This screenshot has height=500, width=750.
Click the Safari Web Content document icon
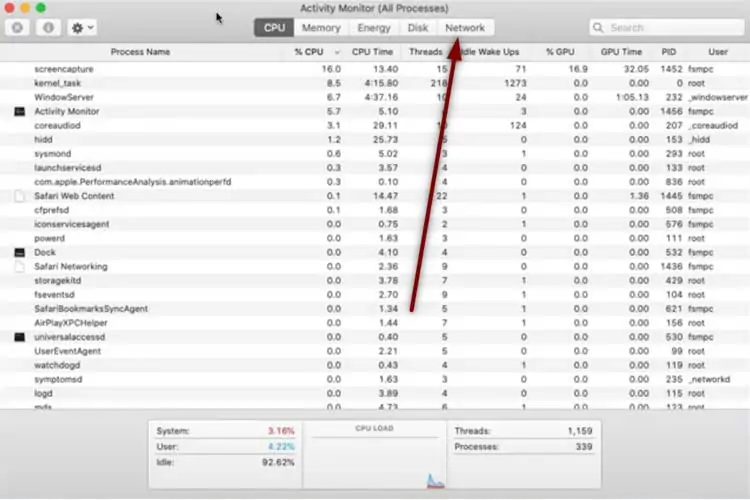(19, 196)
